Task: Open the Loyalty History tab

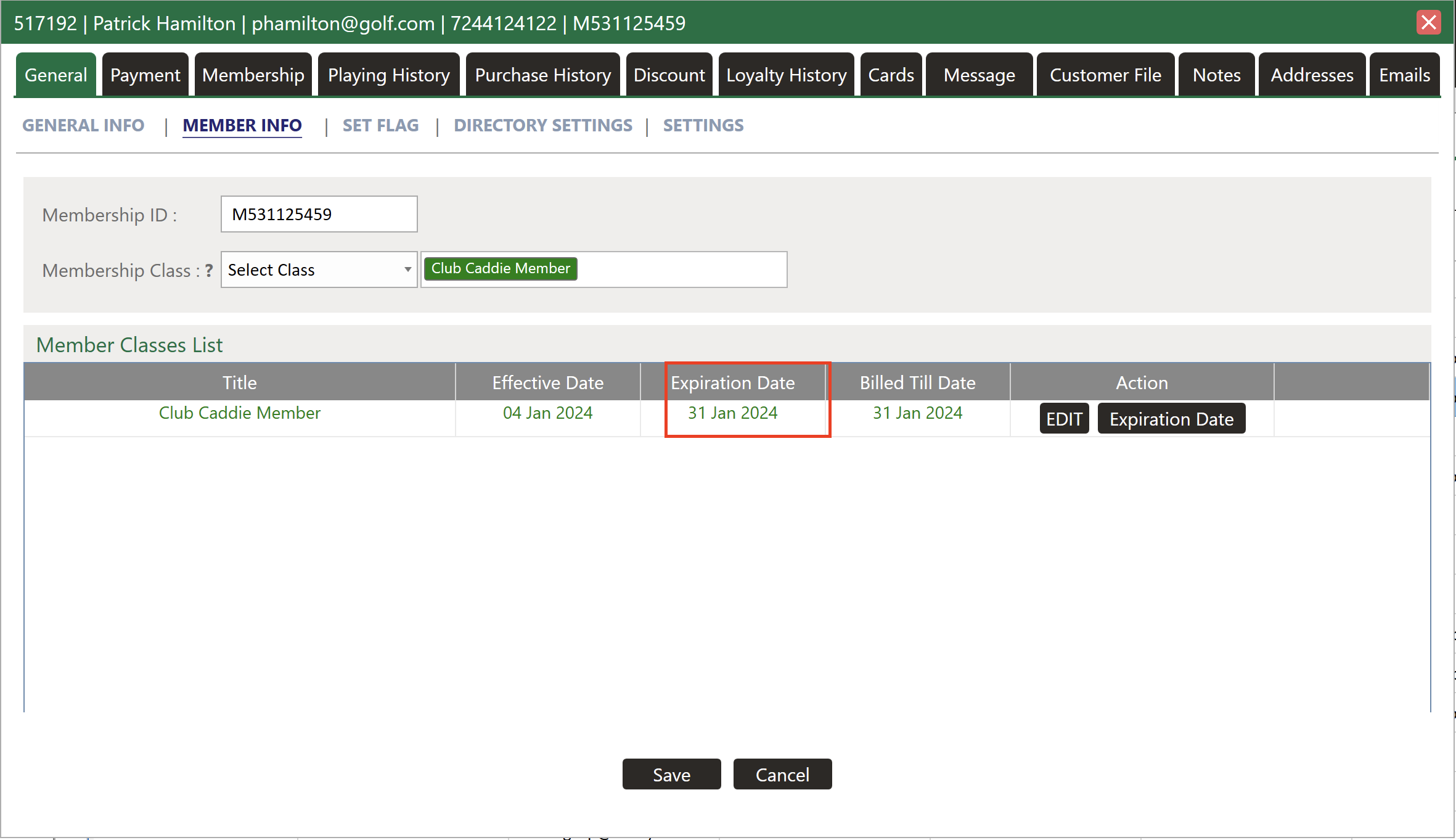Action: pyautogui.click(x=786, y=75)
